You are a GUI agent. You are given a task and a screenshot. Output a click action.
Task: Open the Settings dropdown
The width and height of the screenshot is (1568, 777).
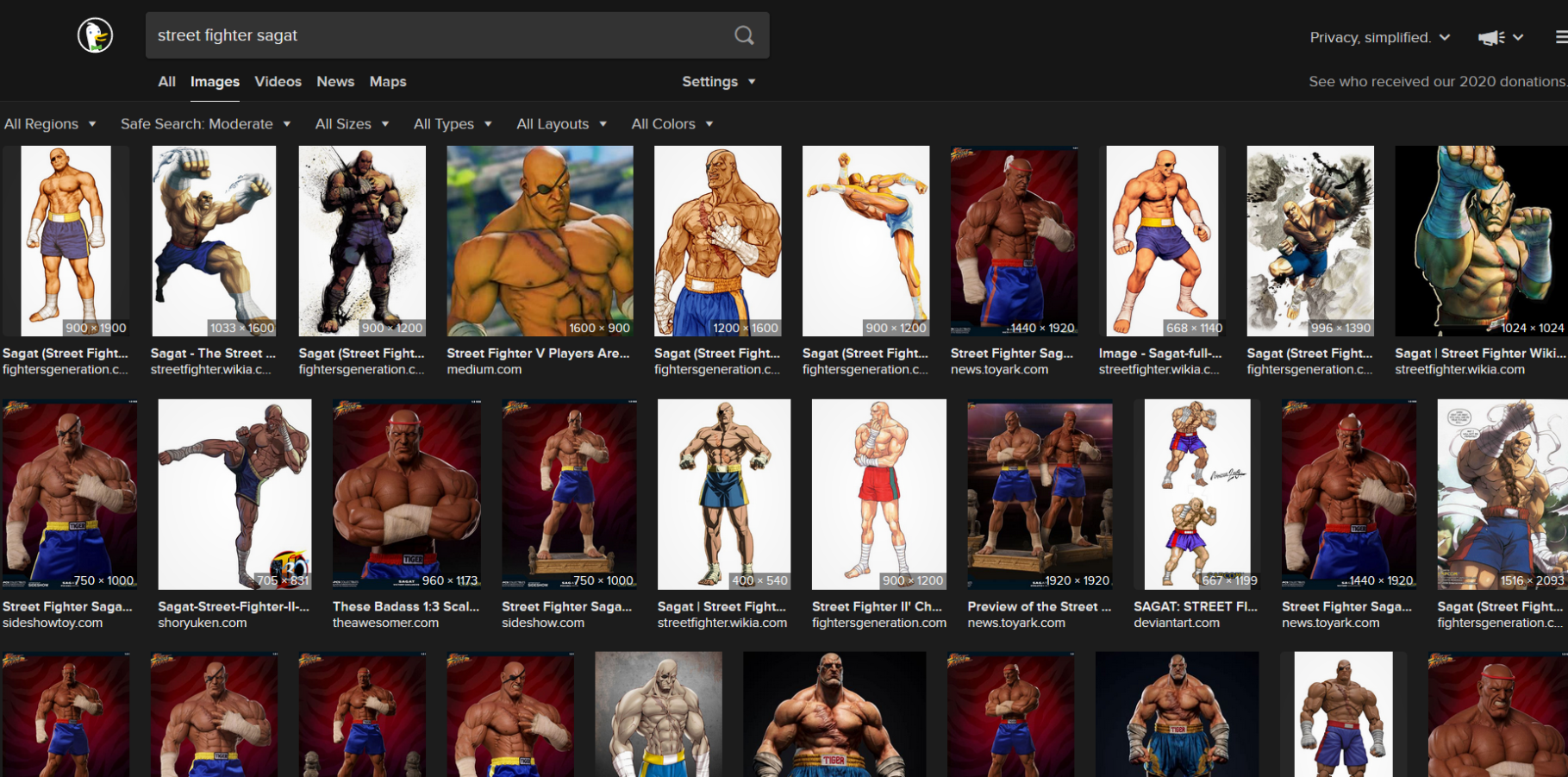point(718,81)
